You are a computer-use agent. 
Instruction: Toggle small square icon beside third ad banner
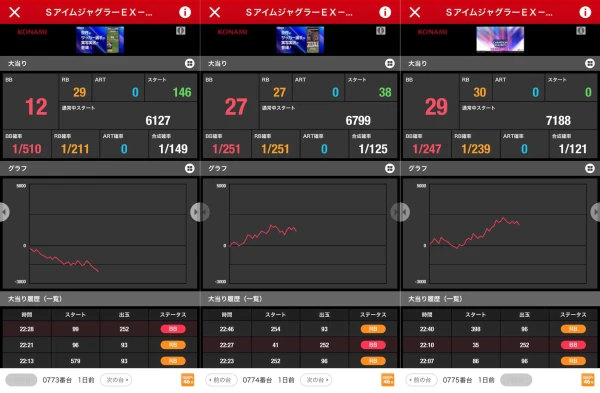click(581, 31)
